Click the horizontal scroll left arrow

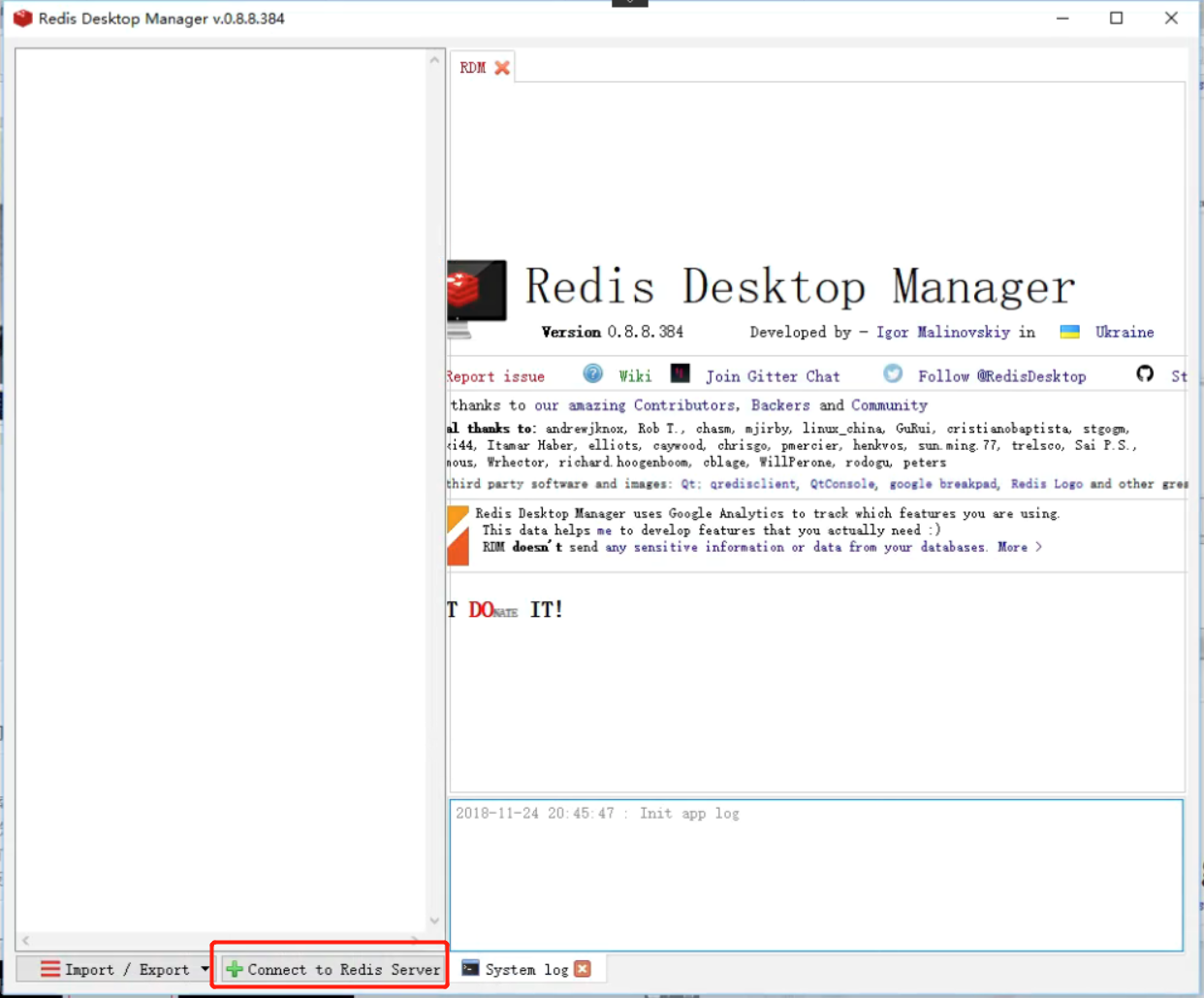click(26, 940)
